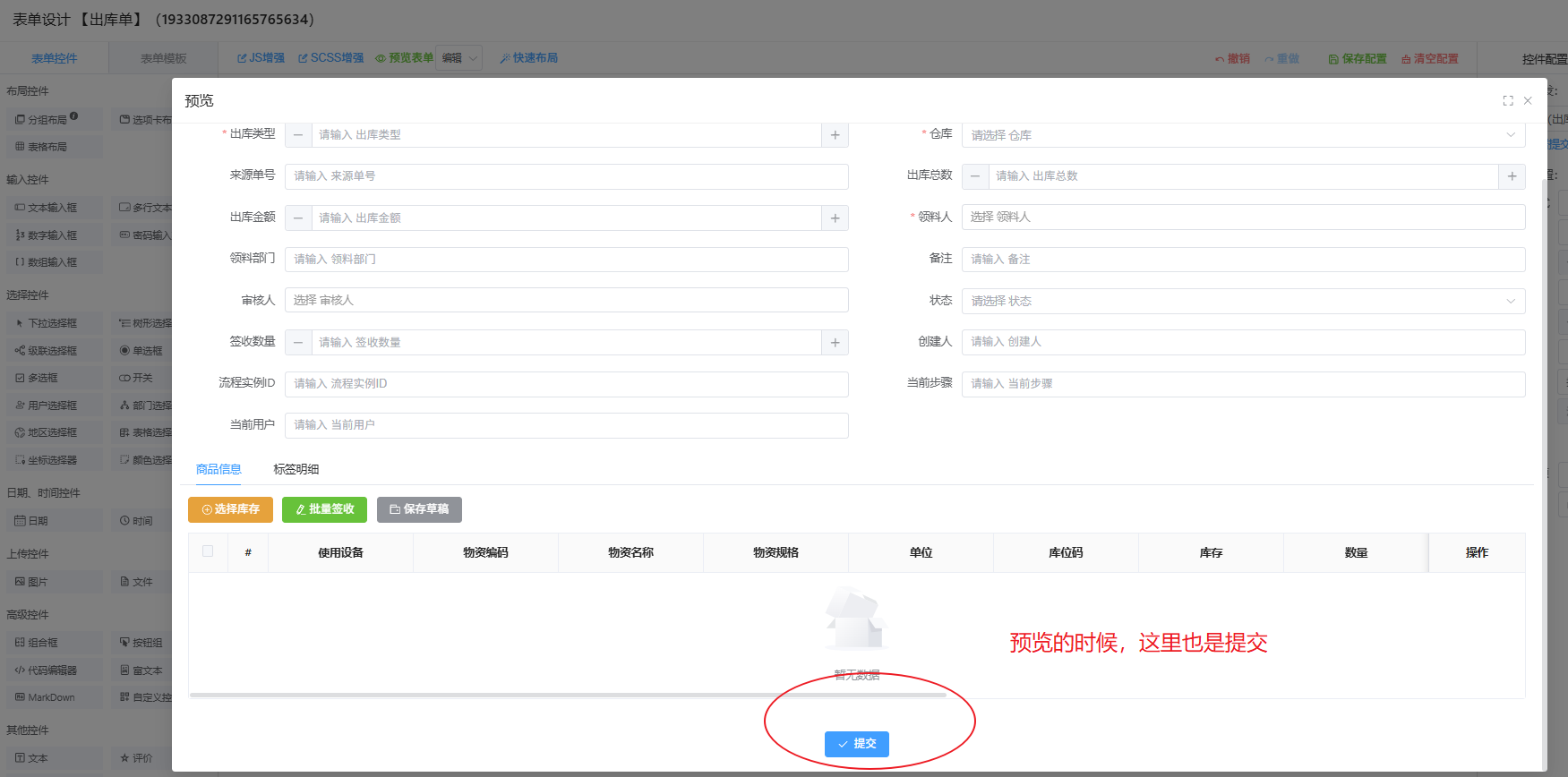The height and width of the screenshot is (777, 1568).
Task: Increase 出库类型 with plus button
Action: pyautogui.click(x=835, y=135)
